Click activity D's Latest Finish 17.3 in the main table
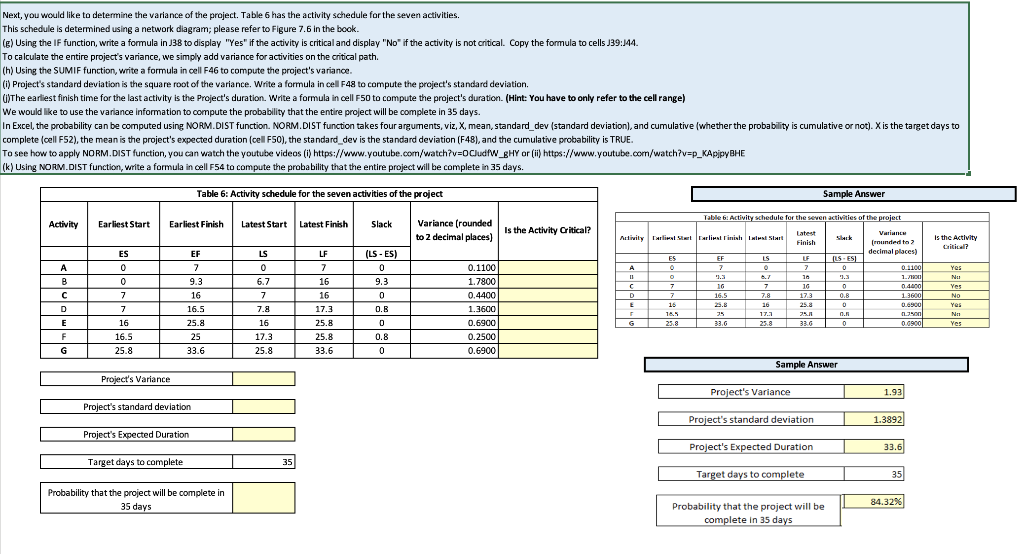The width and height of the screenshot is (1024, 554). [x=324, y=309]
